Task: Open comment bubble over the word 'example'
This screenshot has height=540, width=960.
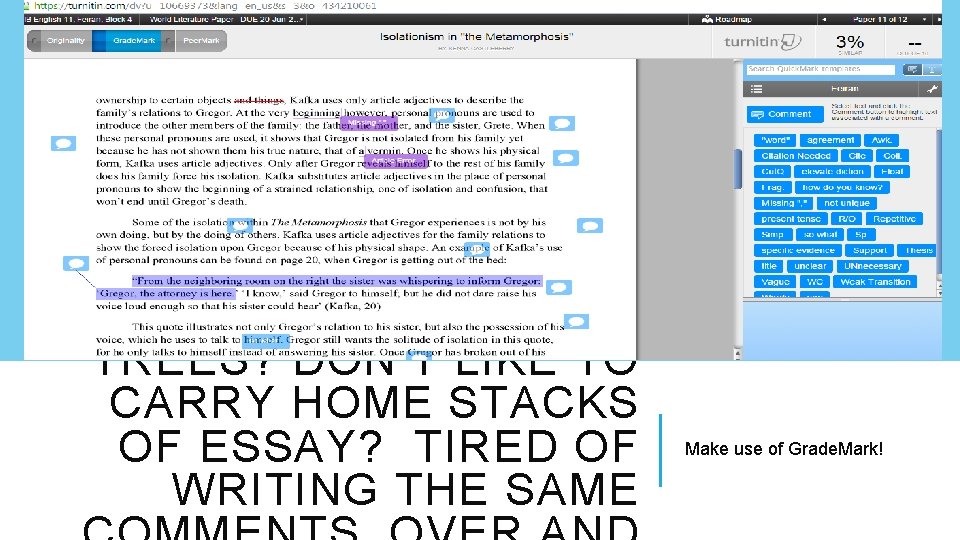Action: click(x=477, y=248)
